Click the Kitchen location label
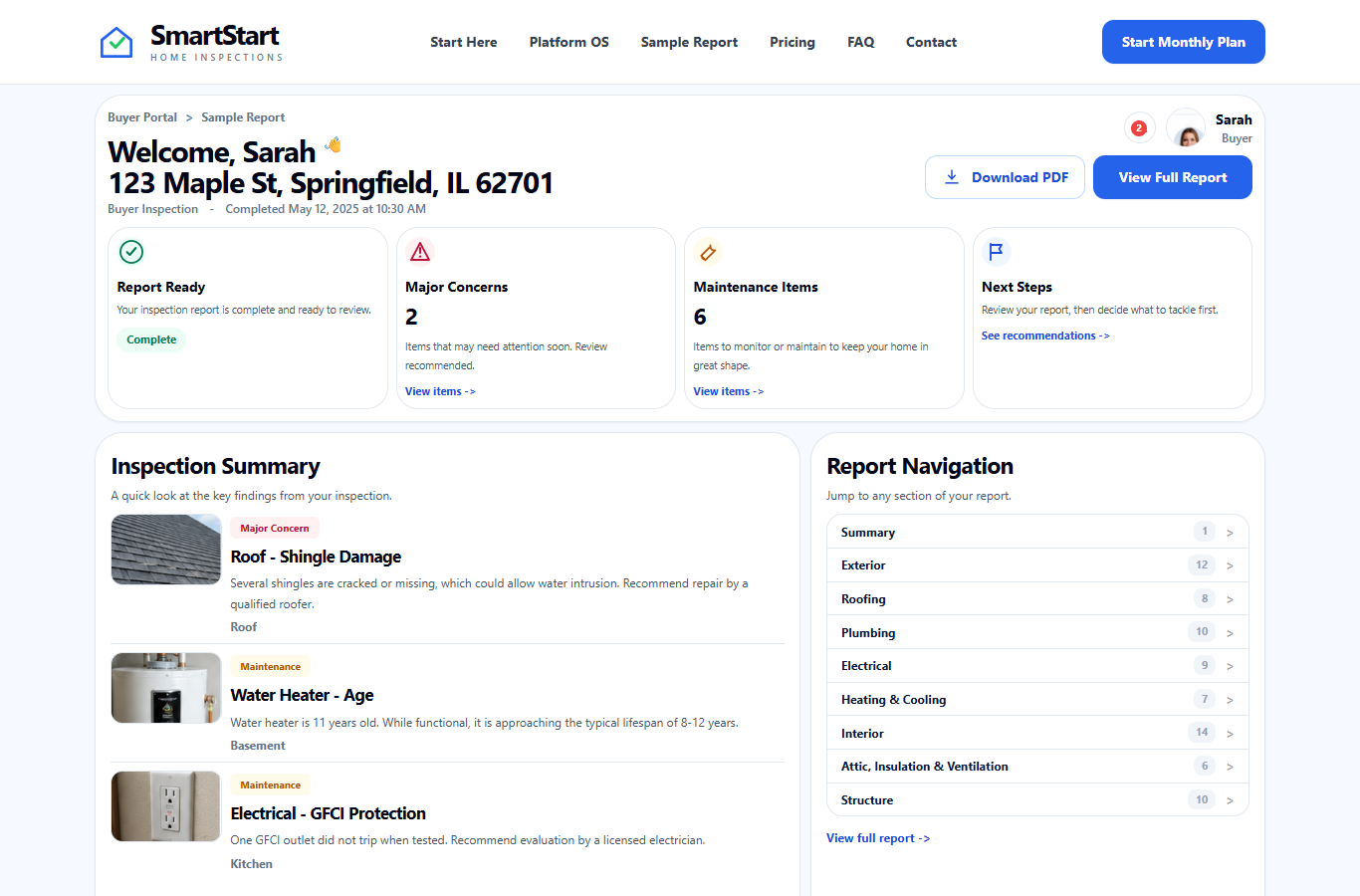This screenshot has width=1360, height=896. point(251,864)
